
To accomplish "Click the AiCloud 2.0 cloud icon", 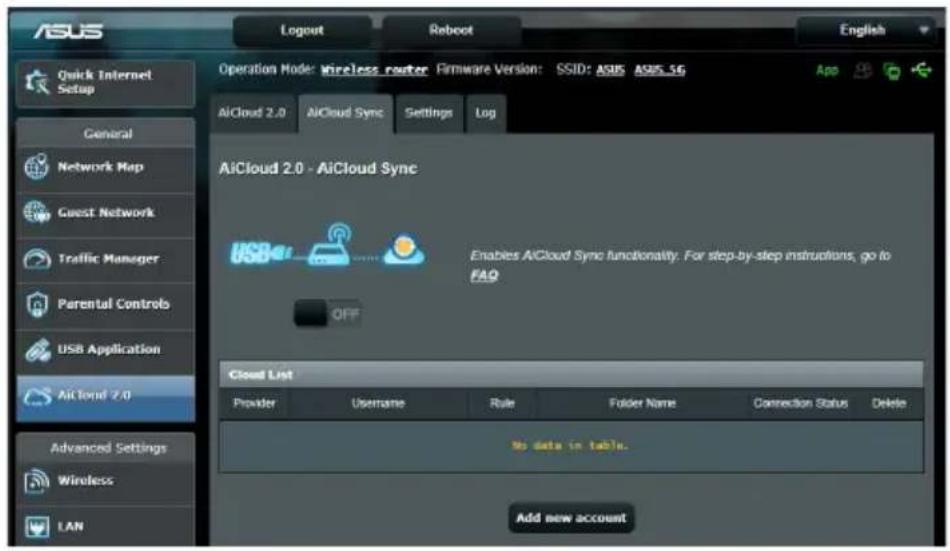I will 37,396.
